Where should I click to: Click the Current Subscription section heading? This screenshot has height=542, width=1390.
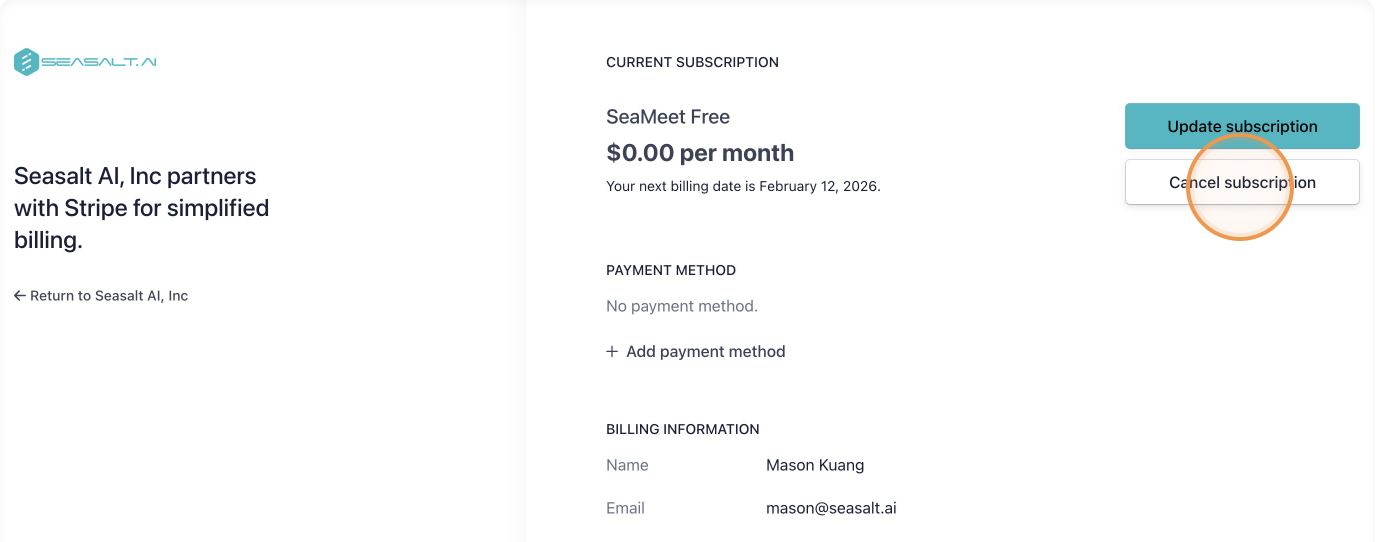pos(692,62)
